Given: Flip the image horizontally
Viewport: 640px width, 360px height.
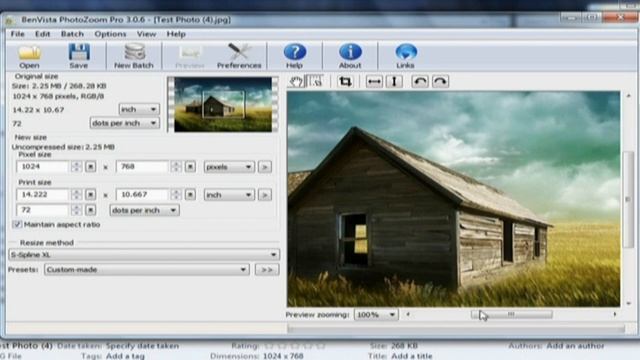Looking at the screenshot, I should pos(374,81).
